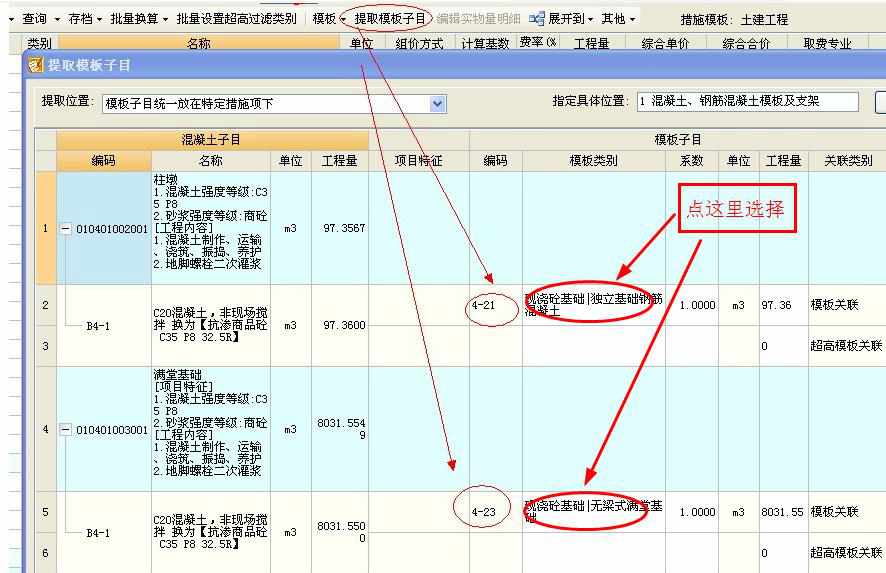The width and height of the screenshot is (886, 573).
Task: Click 超高模板关联 cell in row 3
Action: [847, 346]
